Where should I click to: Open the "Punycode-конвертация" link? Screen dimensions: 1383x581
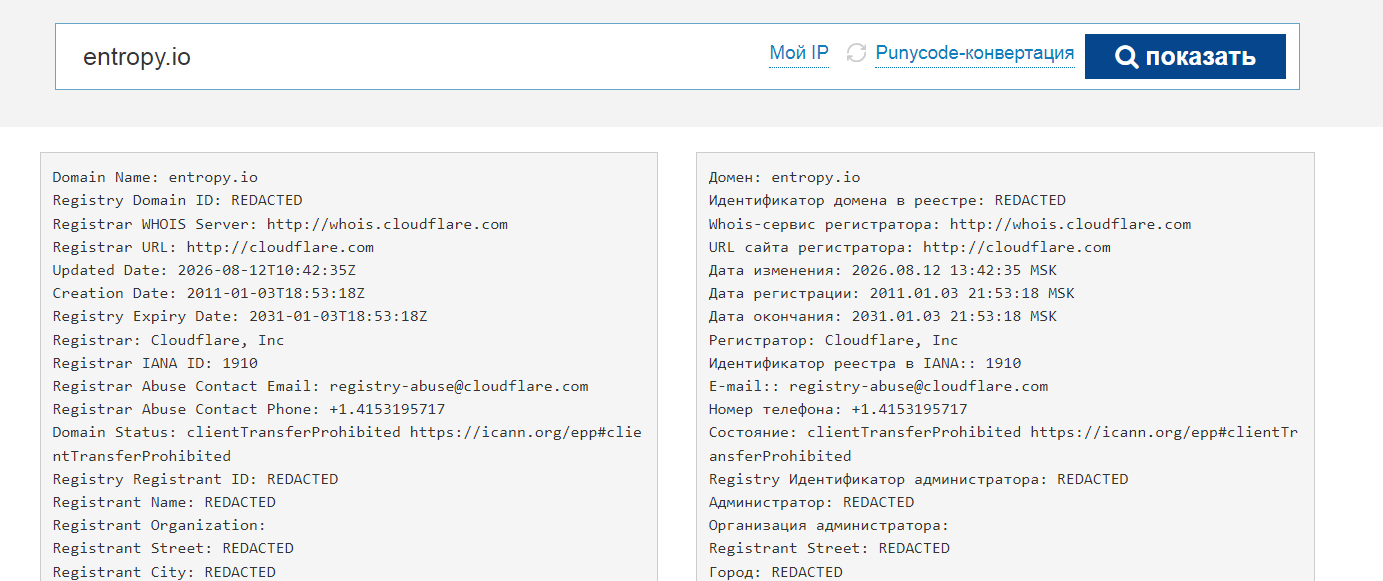(975, 53)
